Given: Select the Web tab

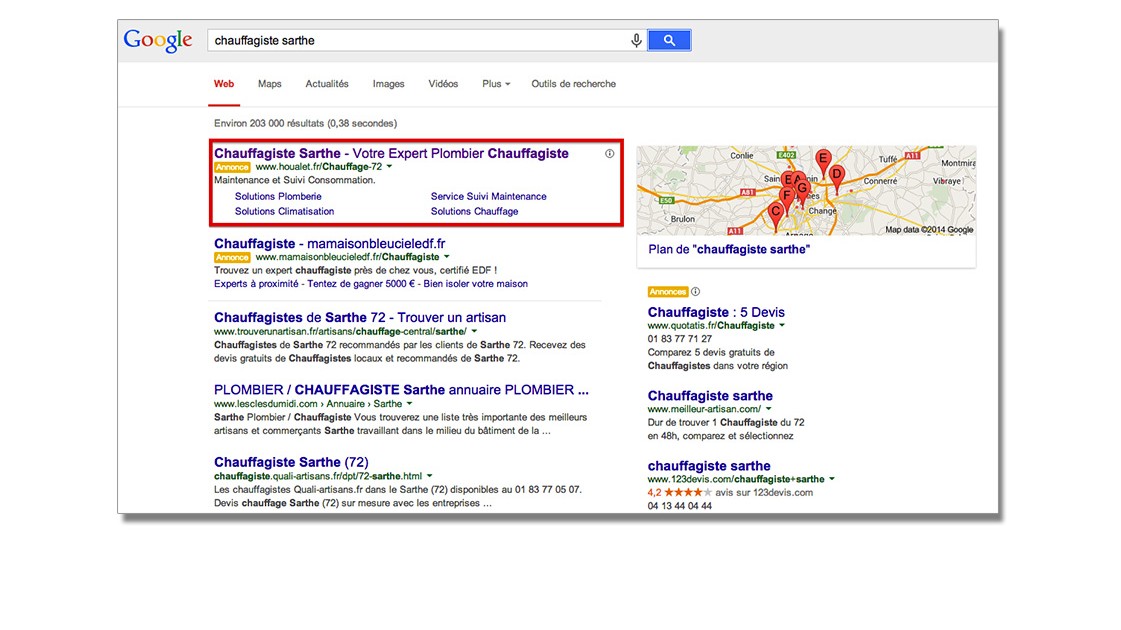Looking at the screenshot, I should (224, 84).
